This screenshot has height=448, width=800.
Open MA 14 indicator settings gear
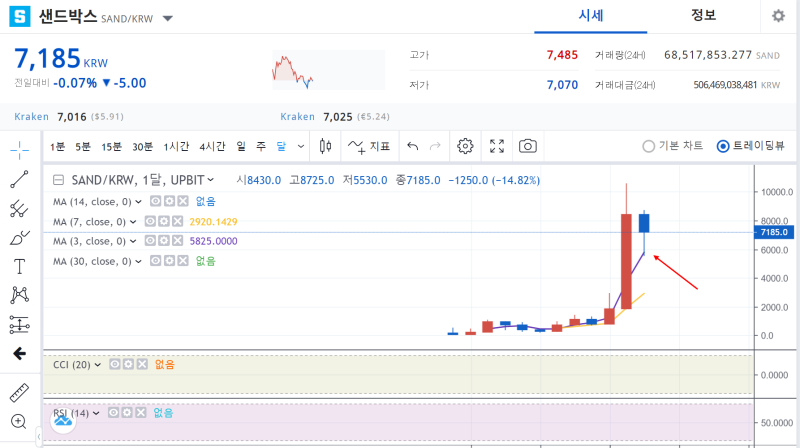pos(169,201)
